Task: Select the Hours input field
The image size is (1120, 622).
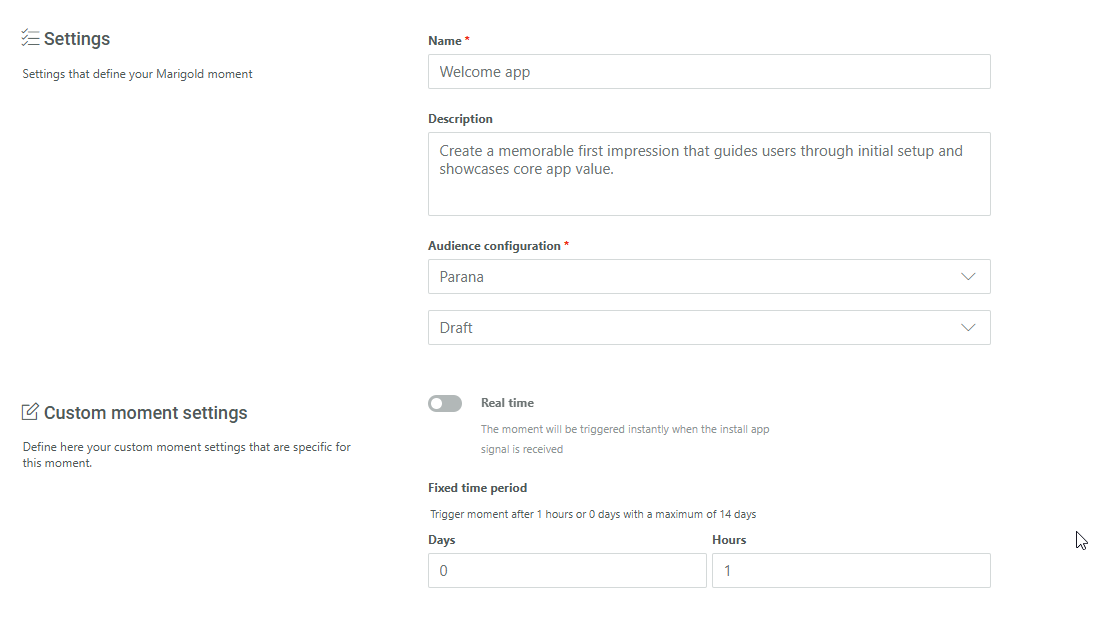Action: [x=851, y=571]
